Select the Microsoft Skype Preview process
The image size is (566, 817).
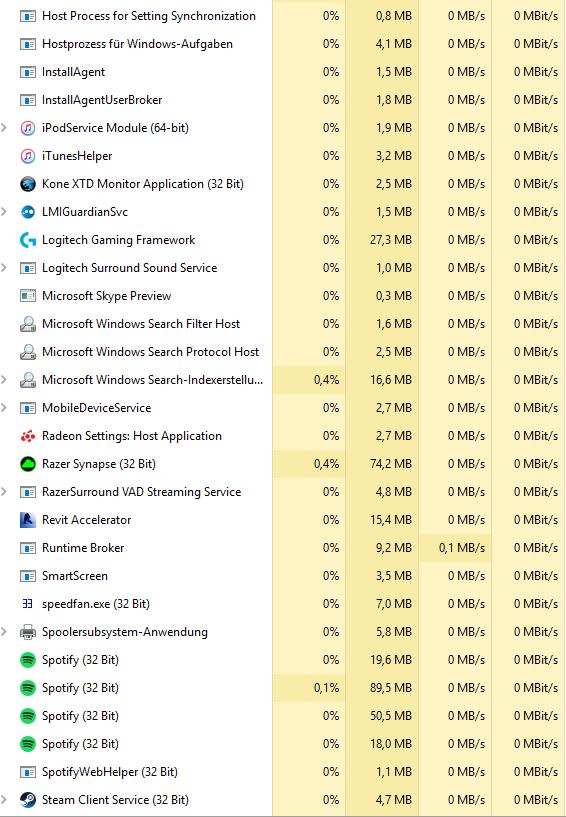coord(283,296)
